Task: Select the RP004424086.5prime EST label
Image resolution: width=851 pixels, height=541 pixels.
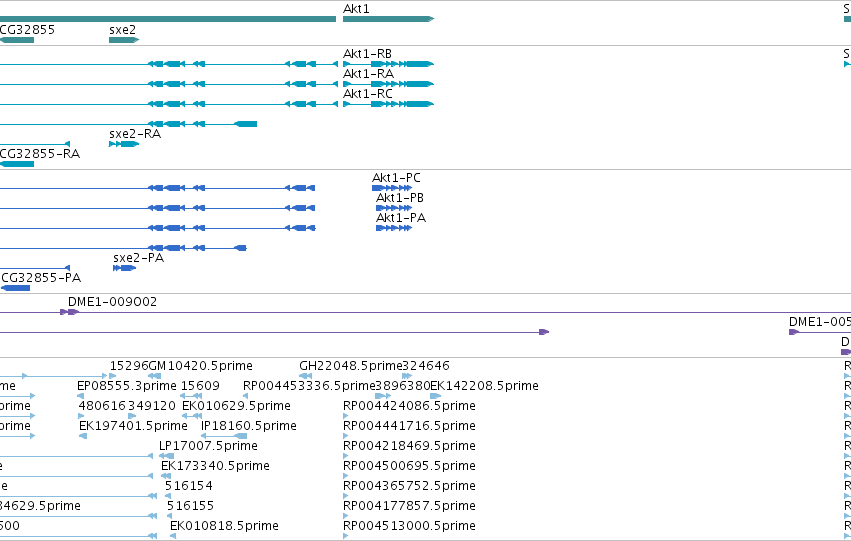Action: [x=409, y=406]
